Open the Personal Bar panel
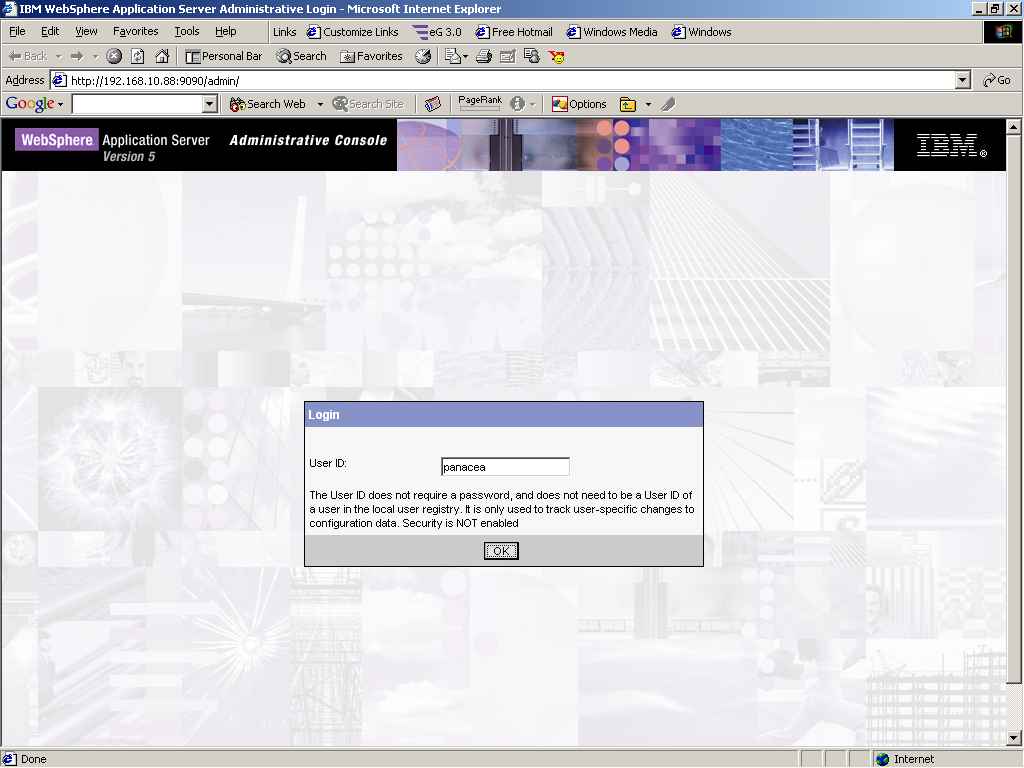 pos(224,56)
